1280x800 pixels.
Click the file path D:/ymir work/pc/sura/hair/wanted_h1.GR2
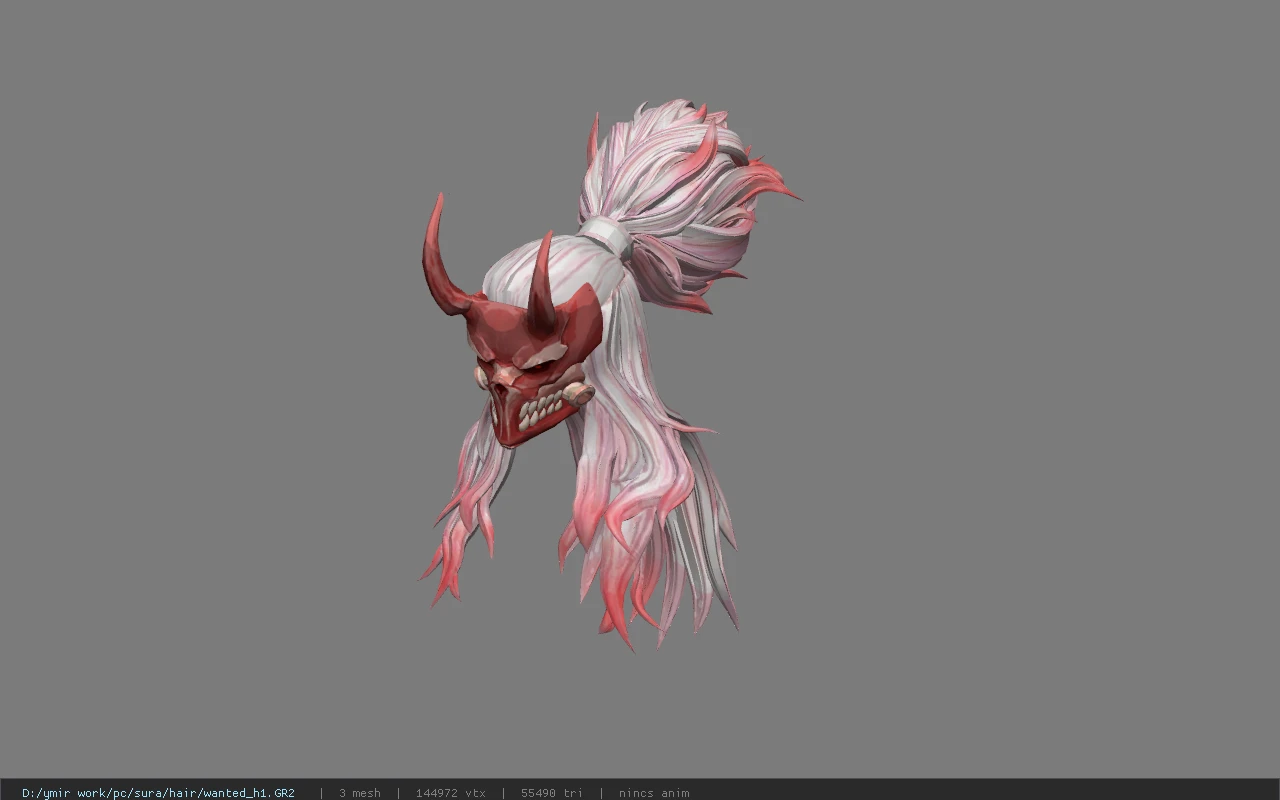(x=158, y=793)
